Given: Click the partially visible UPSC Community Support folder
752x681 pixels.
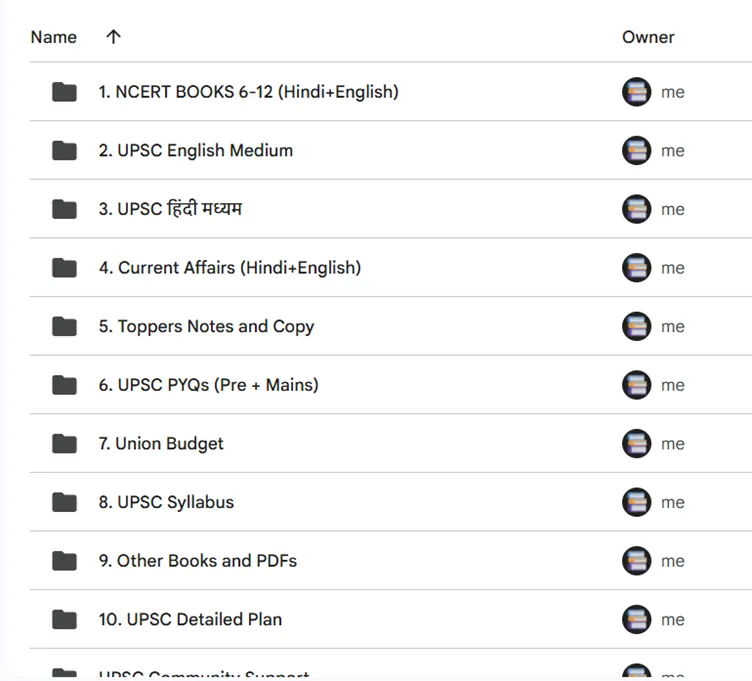Looking at the screenshot, I should tap(204, 675).
